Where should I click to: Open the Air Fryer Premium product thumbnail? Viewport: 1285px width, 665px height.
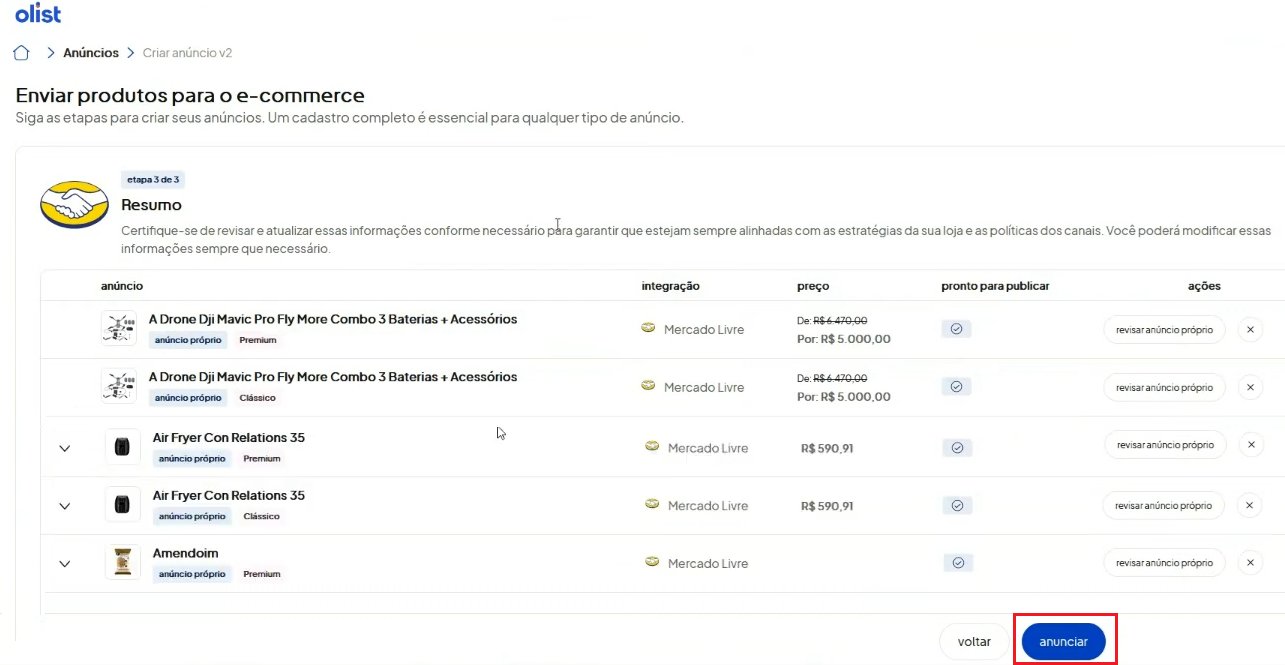coord(123,447)
